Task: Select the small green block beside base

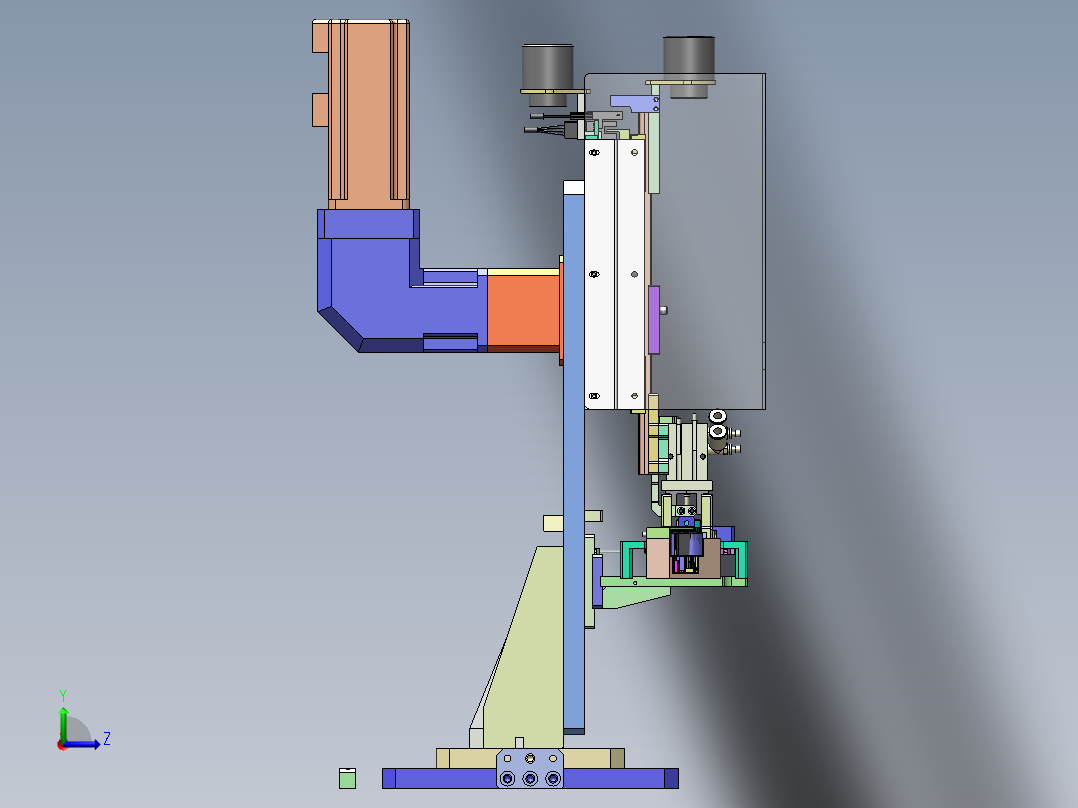Action: (x=347, y=778)
